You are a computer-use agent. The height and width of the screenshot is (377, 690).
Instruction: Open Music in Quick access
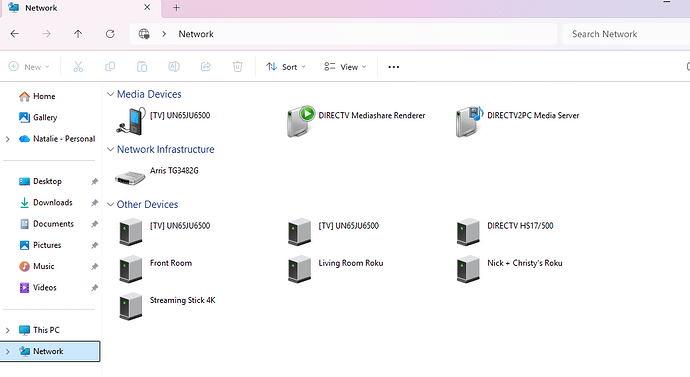click(x=37, y=267)
